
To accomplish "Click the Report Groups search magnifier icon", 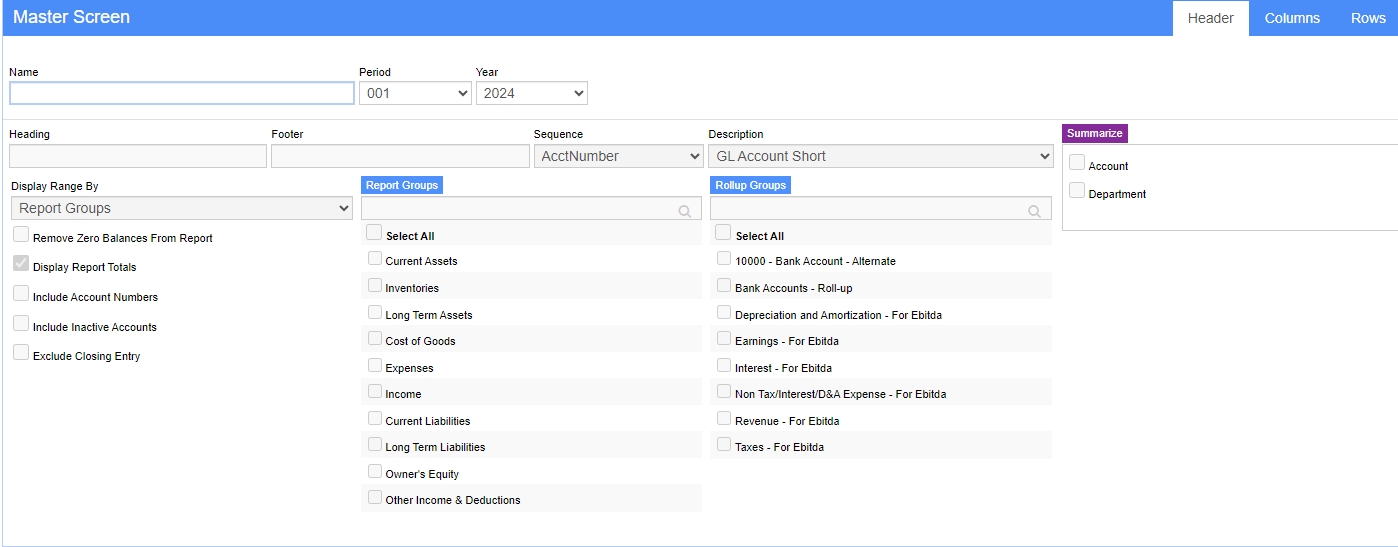I will [x=685, y=211].
